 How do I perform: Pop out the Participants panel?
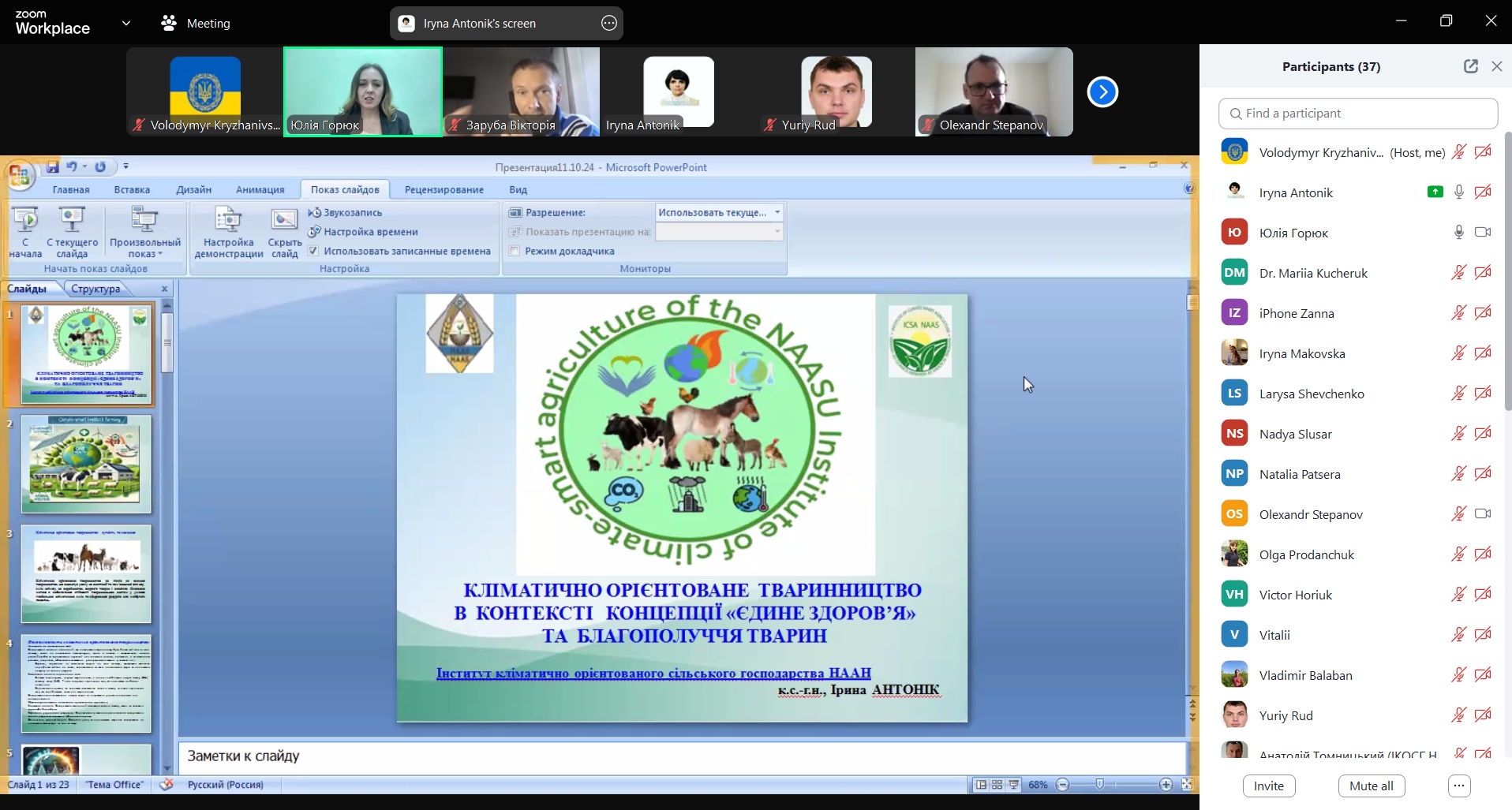click(x=1470, y=66)
